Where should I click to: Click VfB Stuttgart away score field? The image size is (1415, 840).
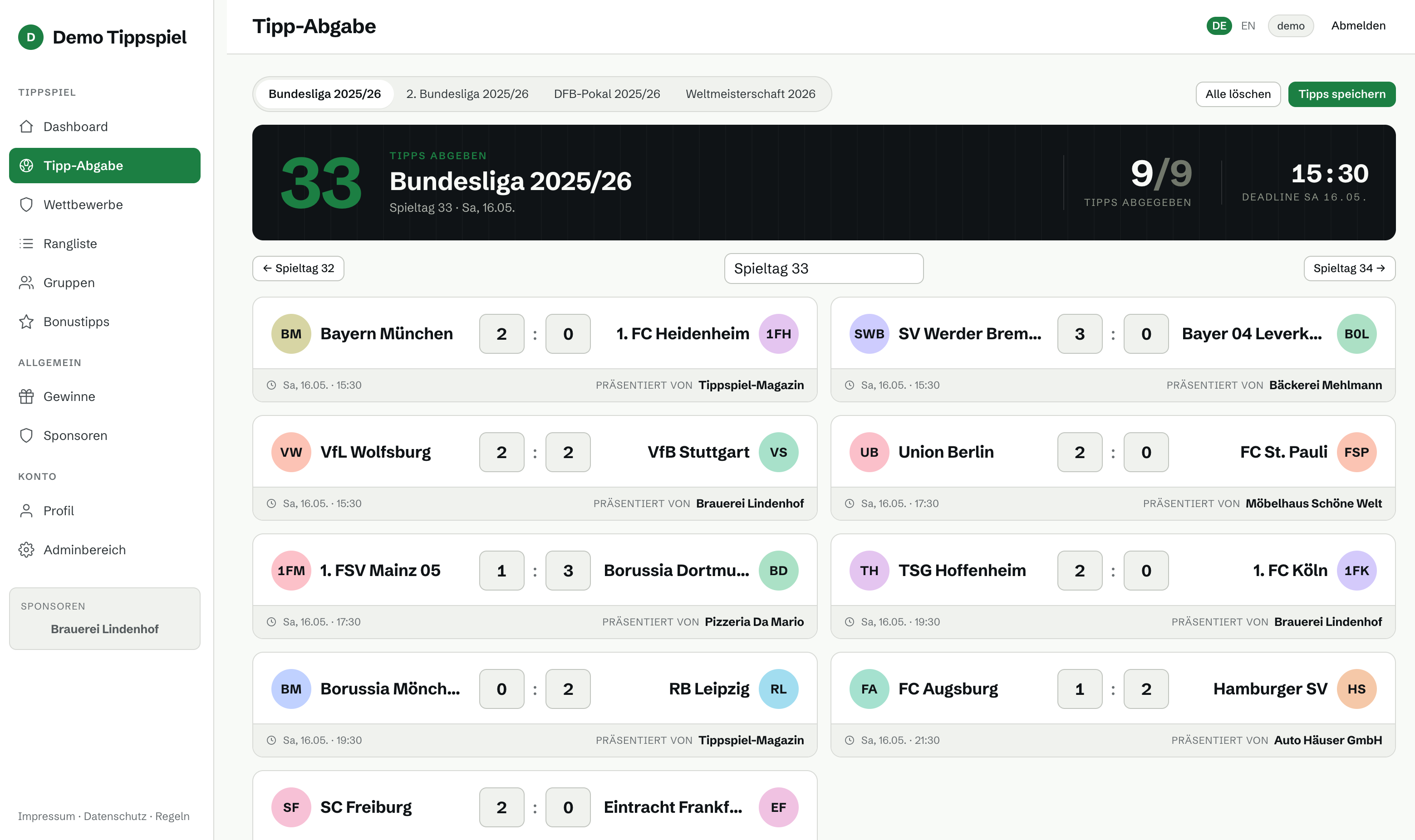pos(568,452)
